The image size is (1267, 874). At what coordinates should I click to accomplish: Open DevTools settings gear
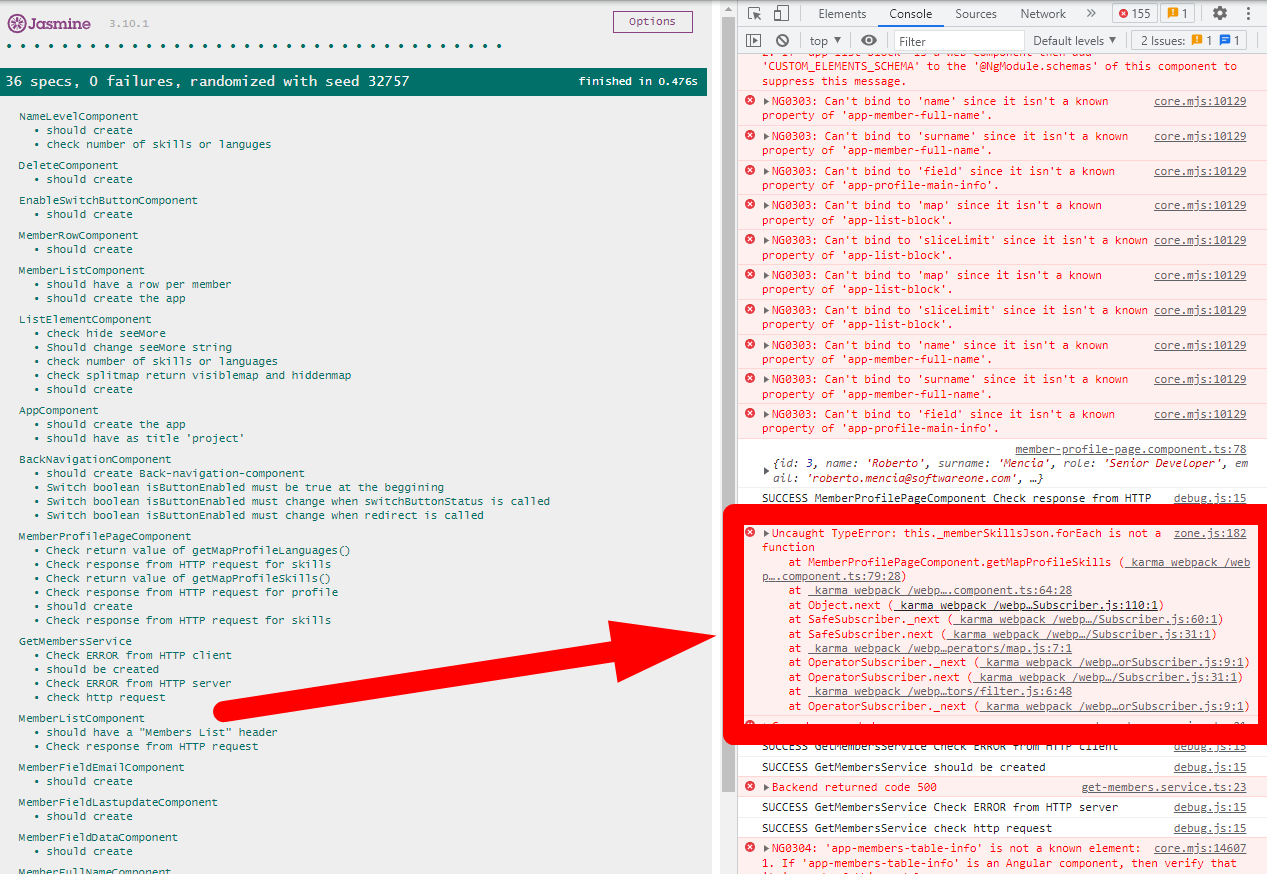(x=1219, y=14)
